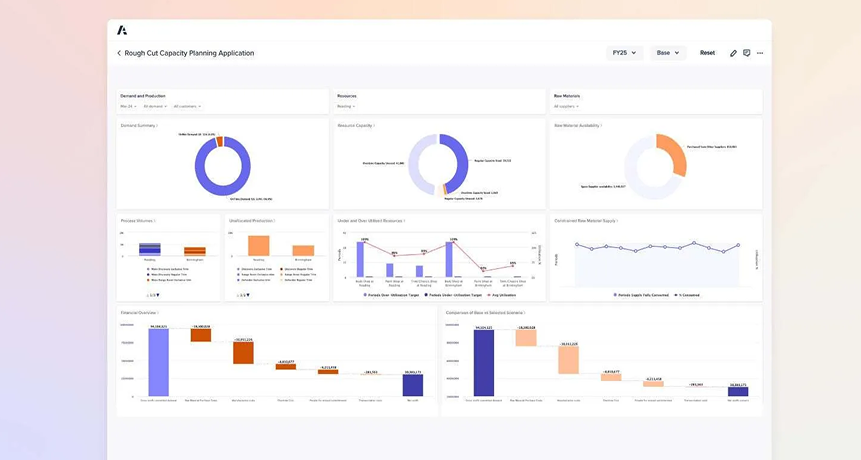The image size is (861, 460).
Task: Click the Net profit bar in Financial Overview
Action: pyautogui.click(x=413, y=384)
